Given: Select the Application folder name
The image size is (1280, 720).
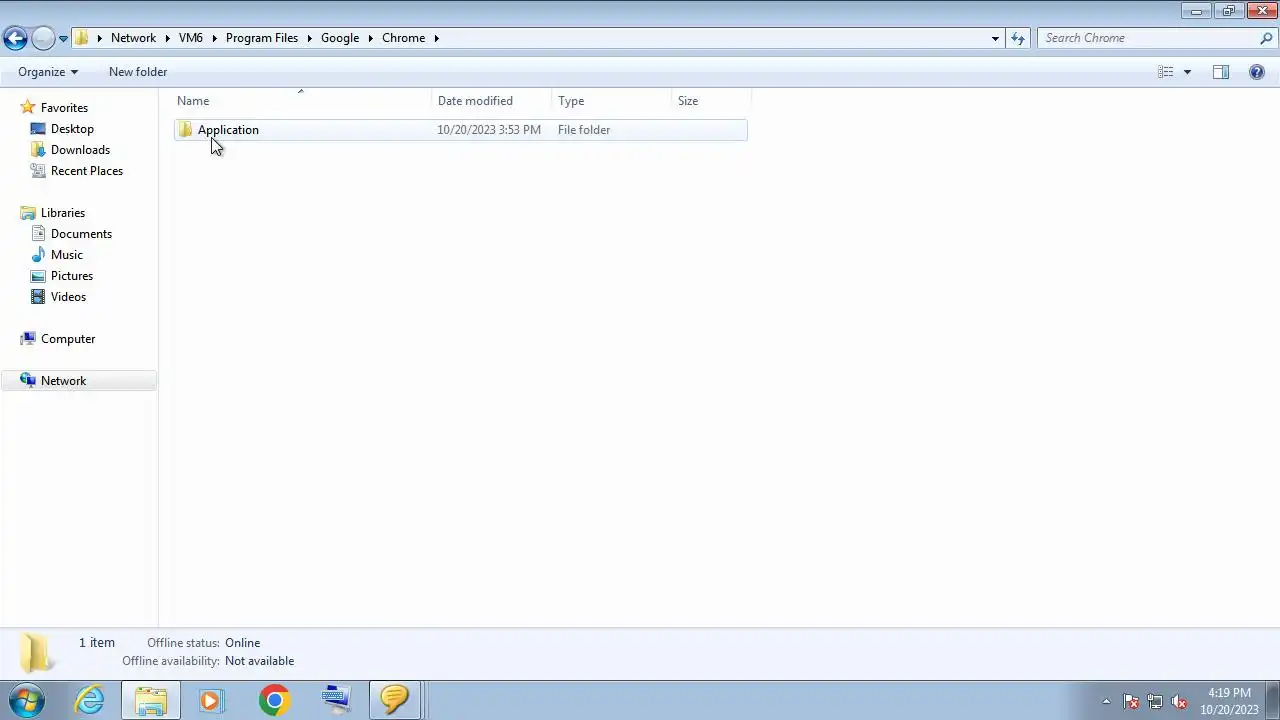Looking at the screenshot, I should (228, 130).
